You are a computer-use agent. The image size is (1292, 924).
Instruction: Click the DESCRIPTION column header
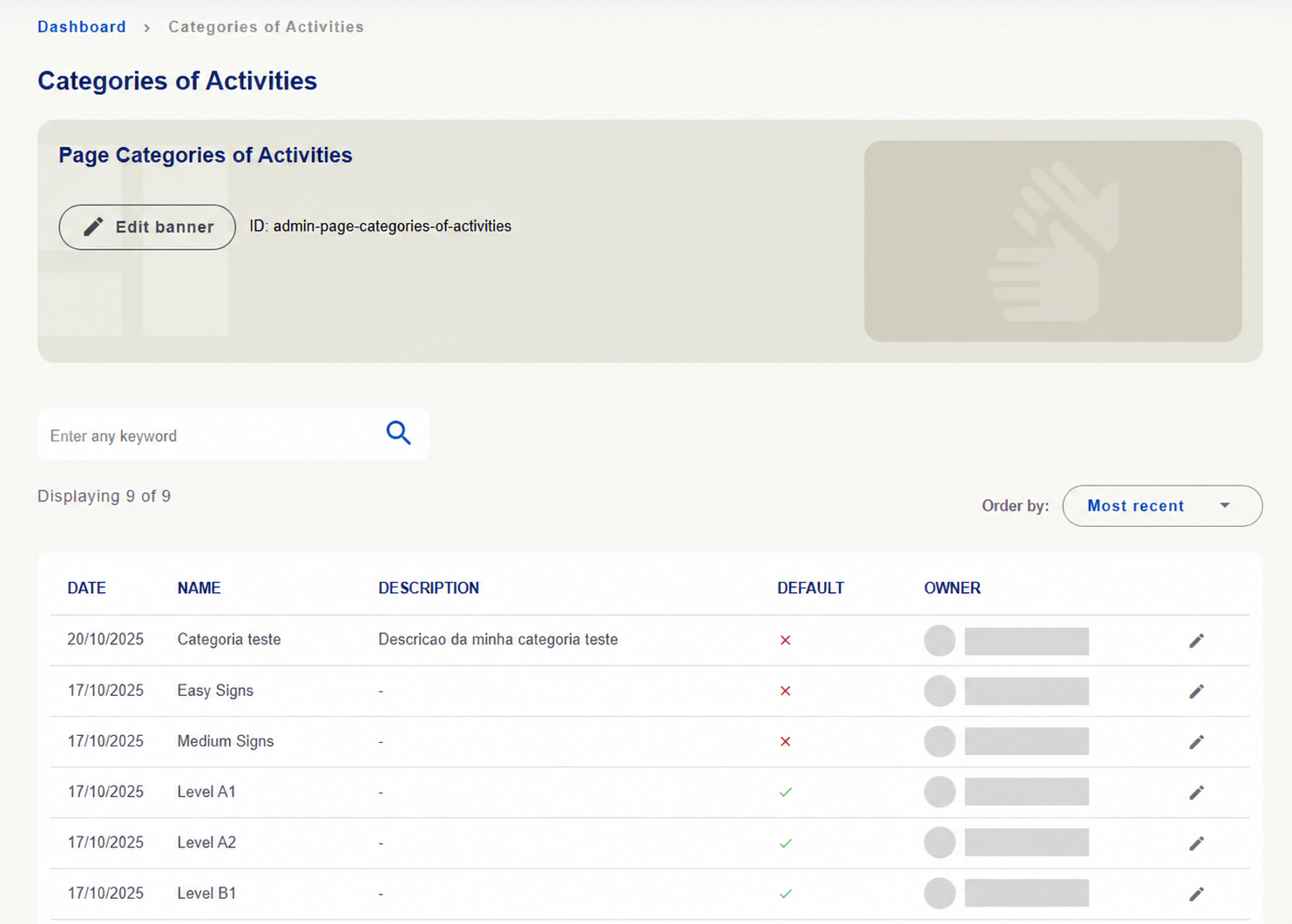click(429, 588)
